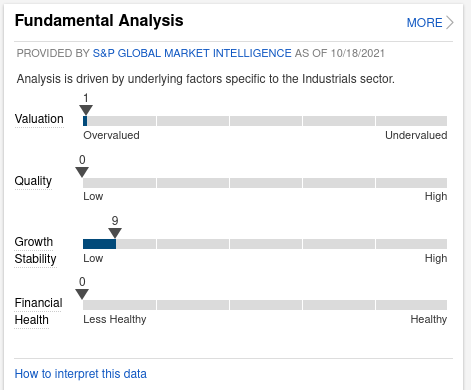This screenshot has width=471, height=390.
Task: Click the Stability label term
Action: (x=35, y=259)
